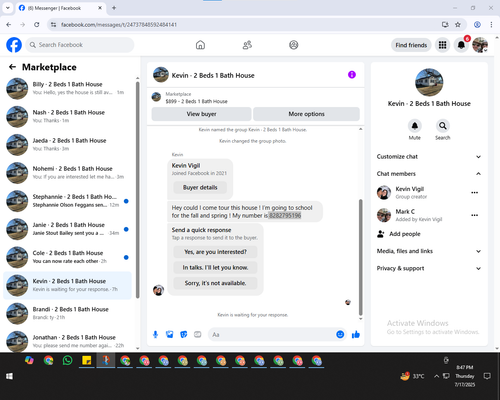This screenshot has height=400, width=500.
Task: Open Nash - 2 Beds 1 Bath House chat
Action: pyautogui.click(x=68, y=116)
